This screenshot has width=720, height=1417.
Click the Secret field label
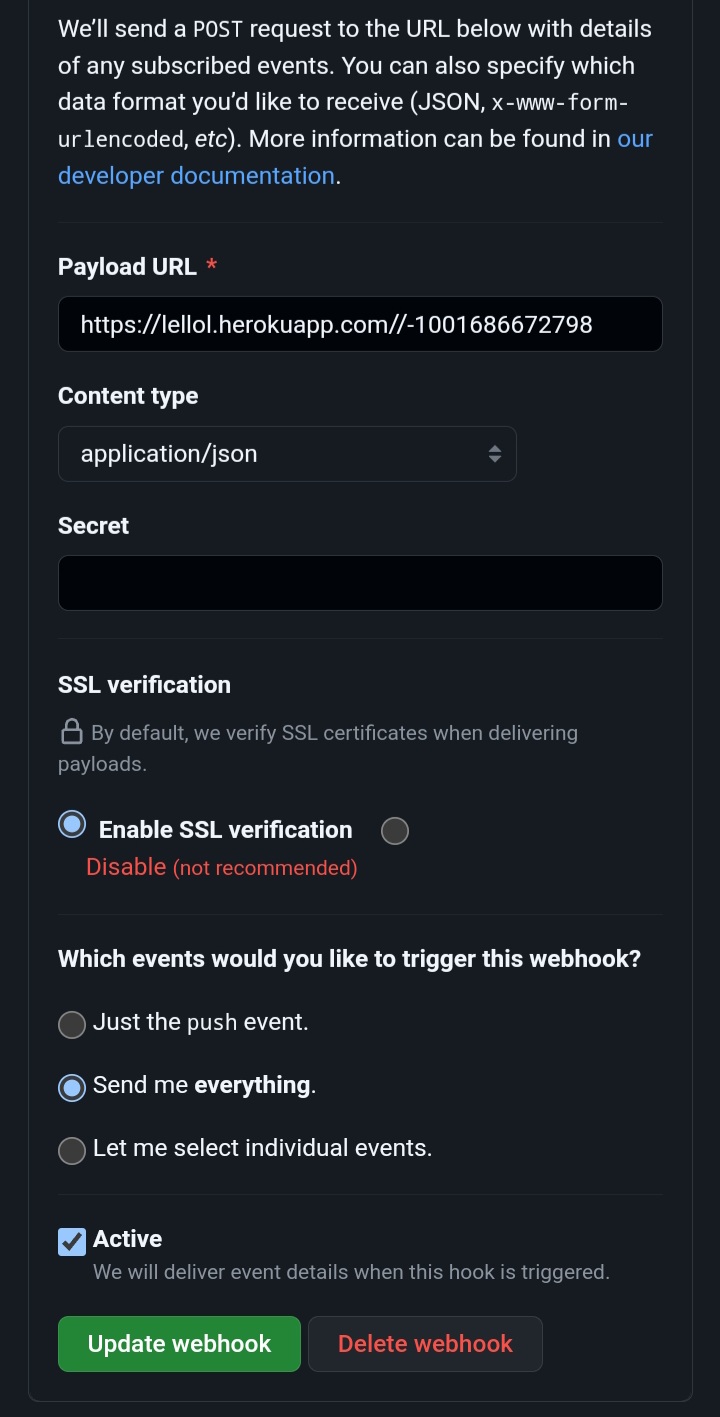click(x=93, y=526)
